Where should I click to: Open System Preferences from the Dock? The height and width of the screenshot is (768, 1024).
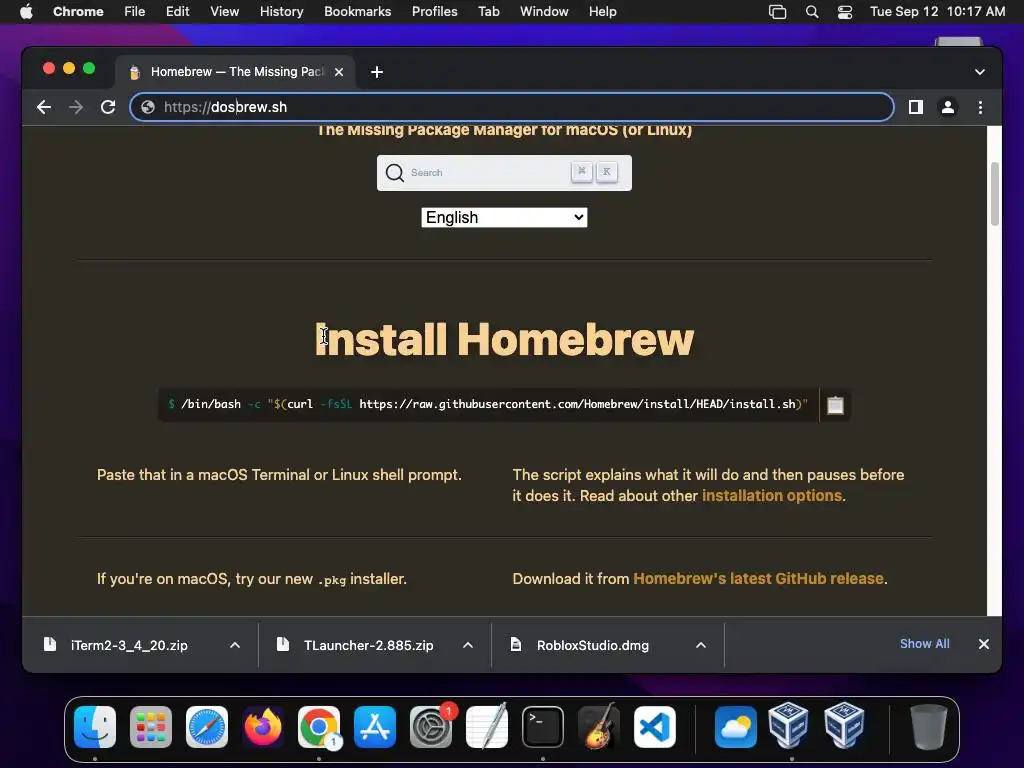click(431, 727)
